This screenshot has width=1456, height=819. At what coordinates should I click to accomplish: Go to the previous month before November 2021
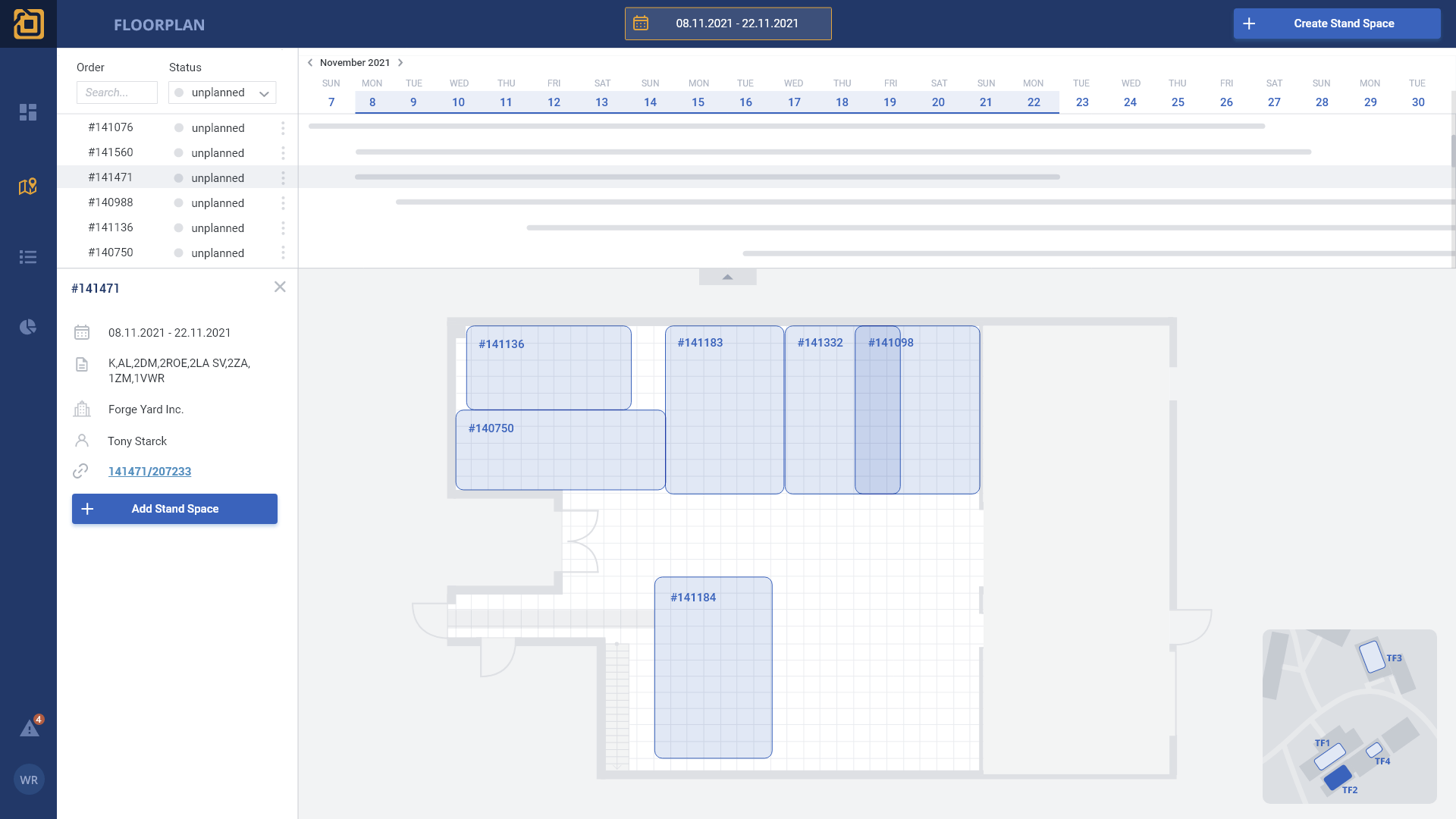click(x=310, y=63)
